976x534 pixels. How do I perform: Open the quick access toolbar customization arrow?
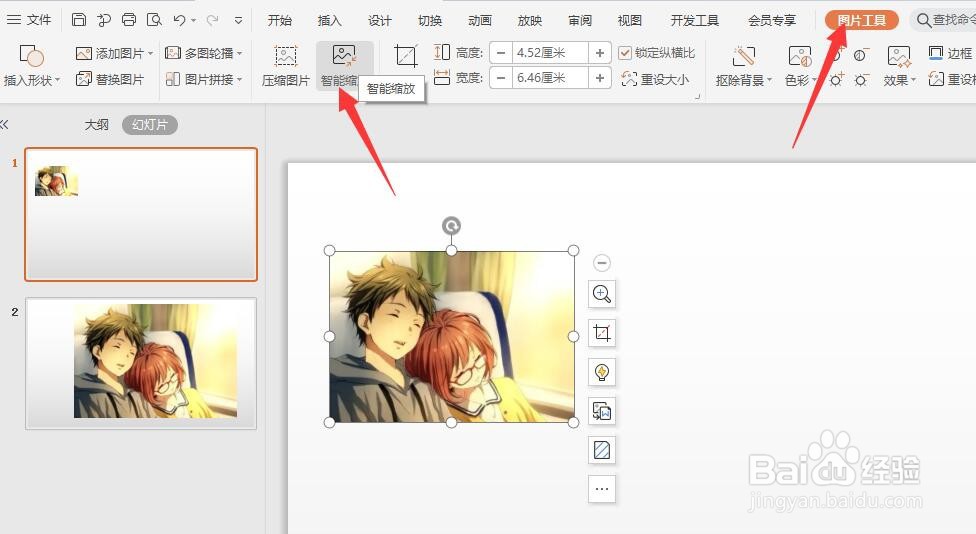tap(238, 21)
